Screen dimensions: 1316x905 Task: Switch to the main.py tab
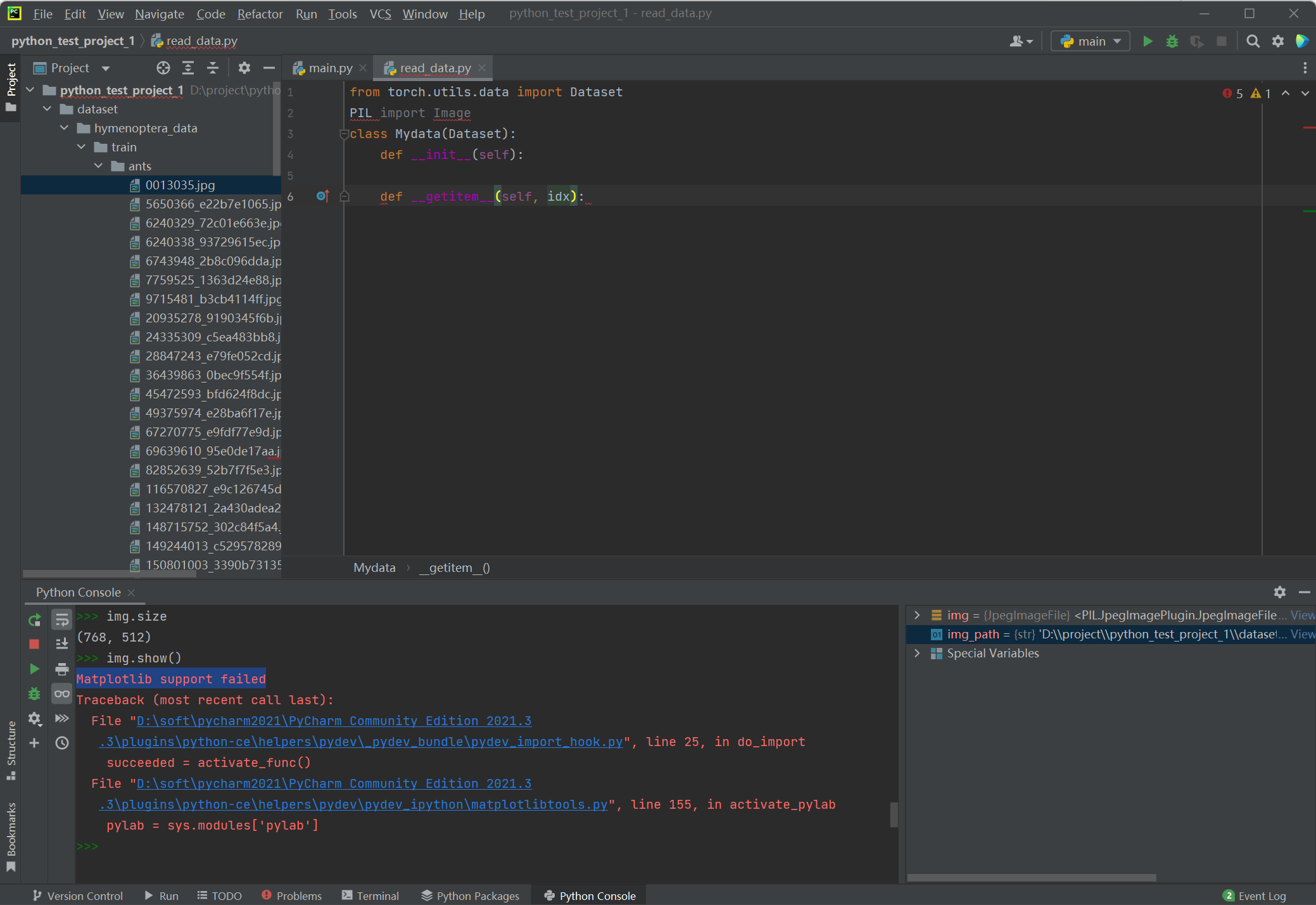point(329,68)
